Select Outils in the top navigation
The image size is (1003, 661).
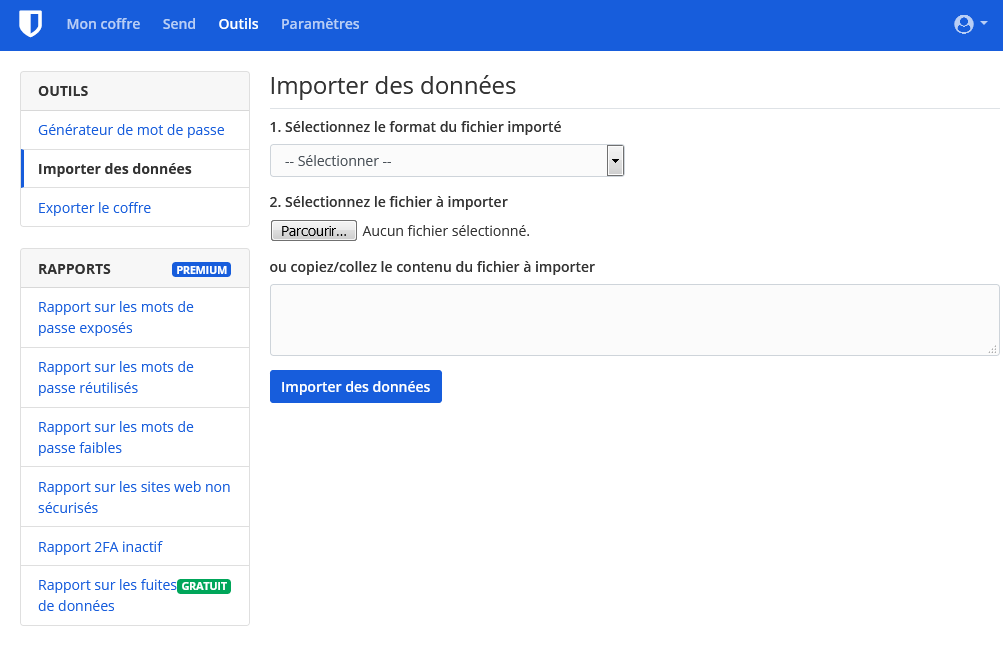[x=238, y=24]
